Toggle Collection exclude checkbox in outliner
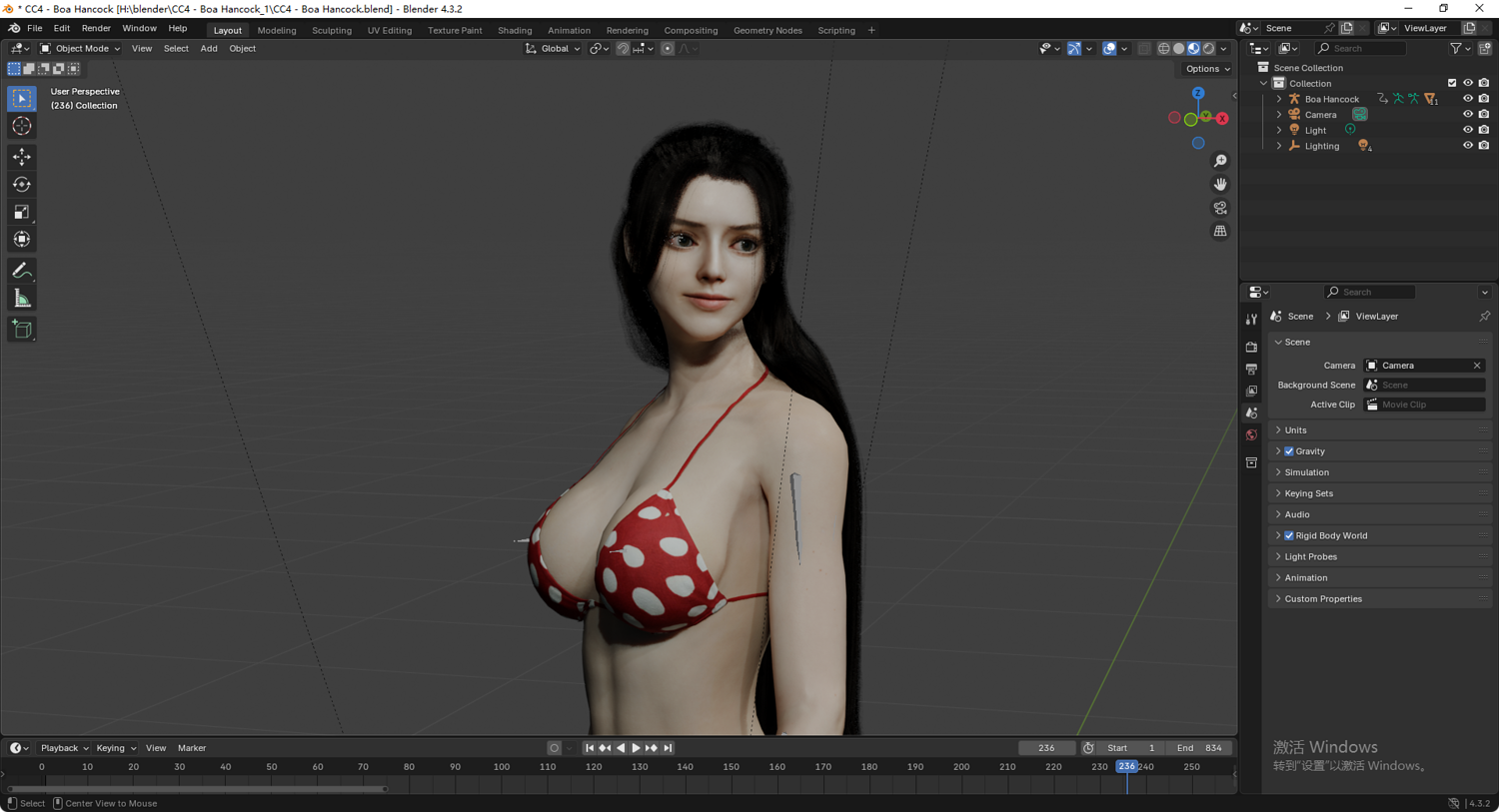The image size is (1499, 812). coord(1452,83)
